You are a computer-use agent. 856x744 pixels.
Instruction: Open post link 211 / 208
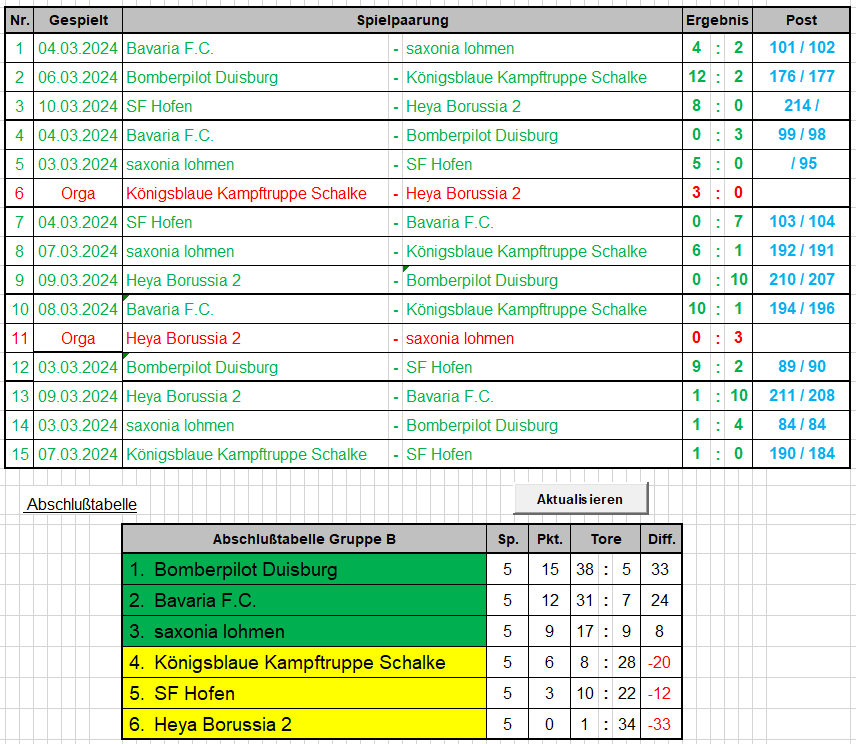(802, 395)
